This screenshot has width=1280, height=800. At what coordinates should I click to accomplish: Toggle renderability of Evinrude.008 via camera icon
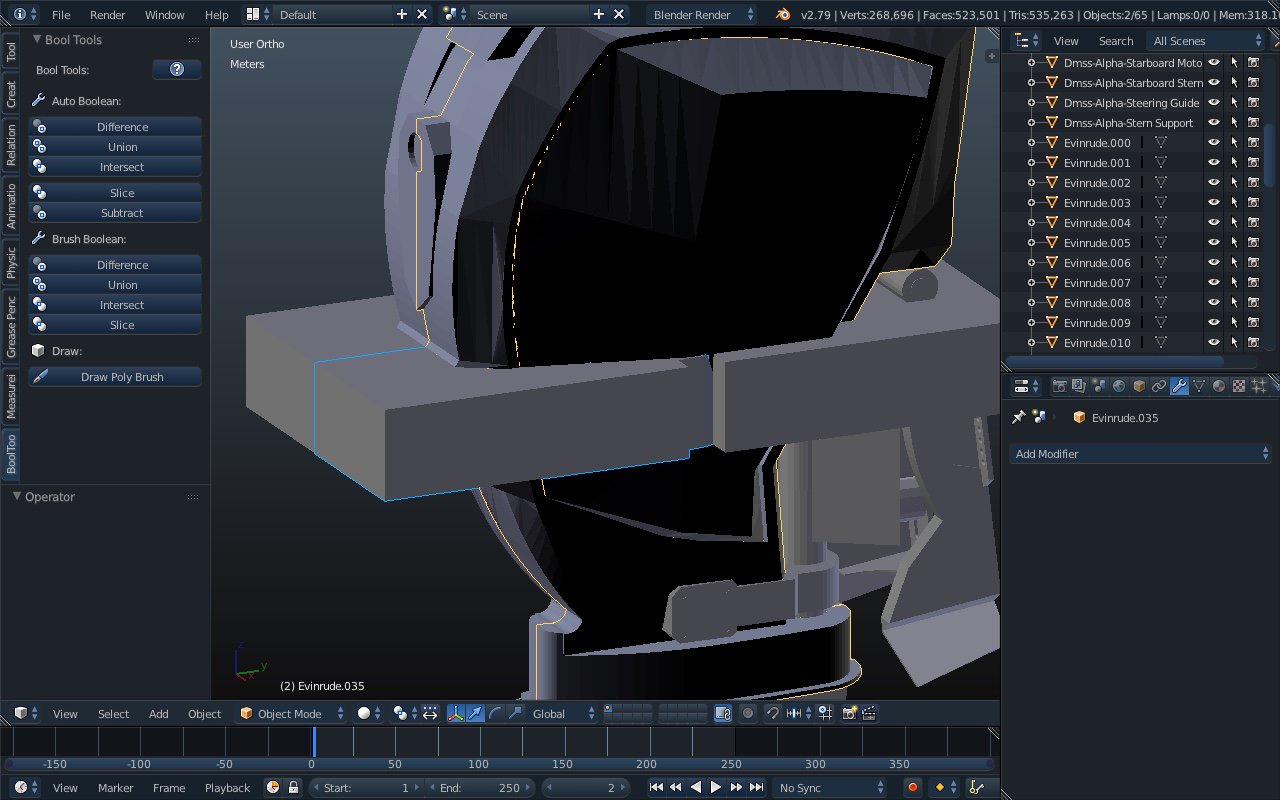point(1253,302)
